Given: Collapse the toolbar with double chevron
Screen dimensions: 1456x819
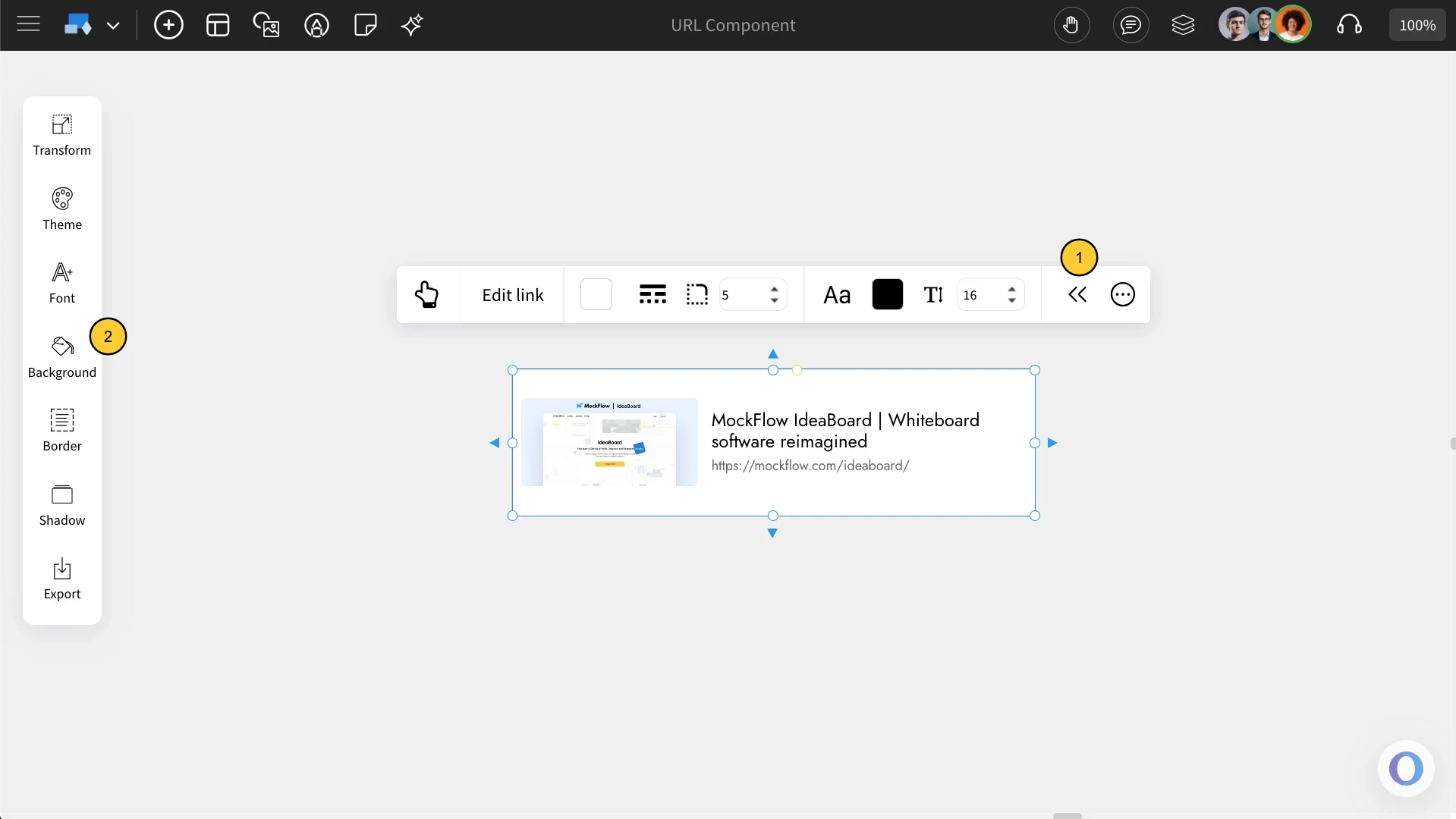Looking at the screenshot, I should point(1077,295).
